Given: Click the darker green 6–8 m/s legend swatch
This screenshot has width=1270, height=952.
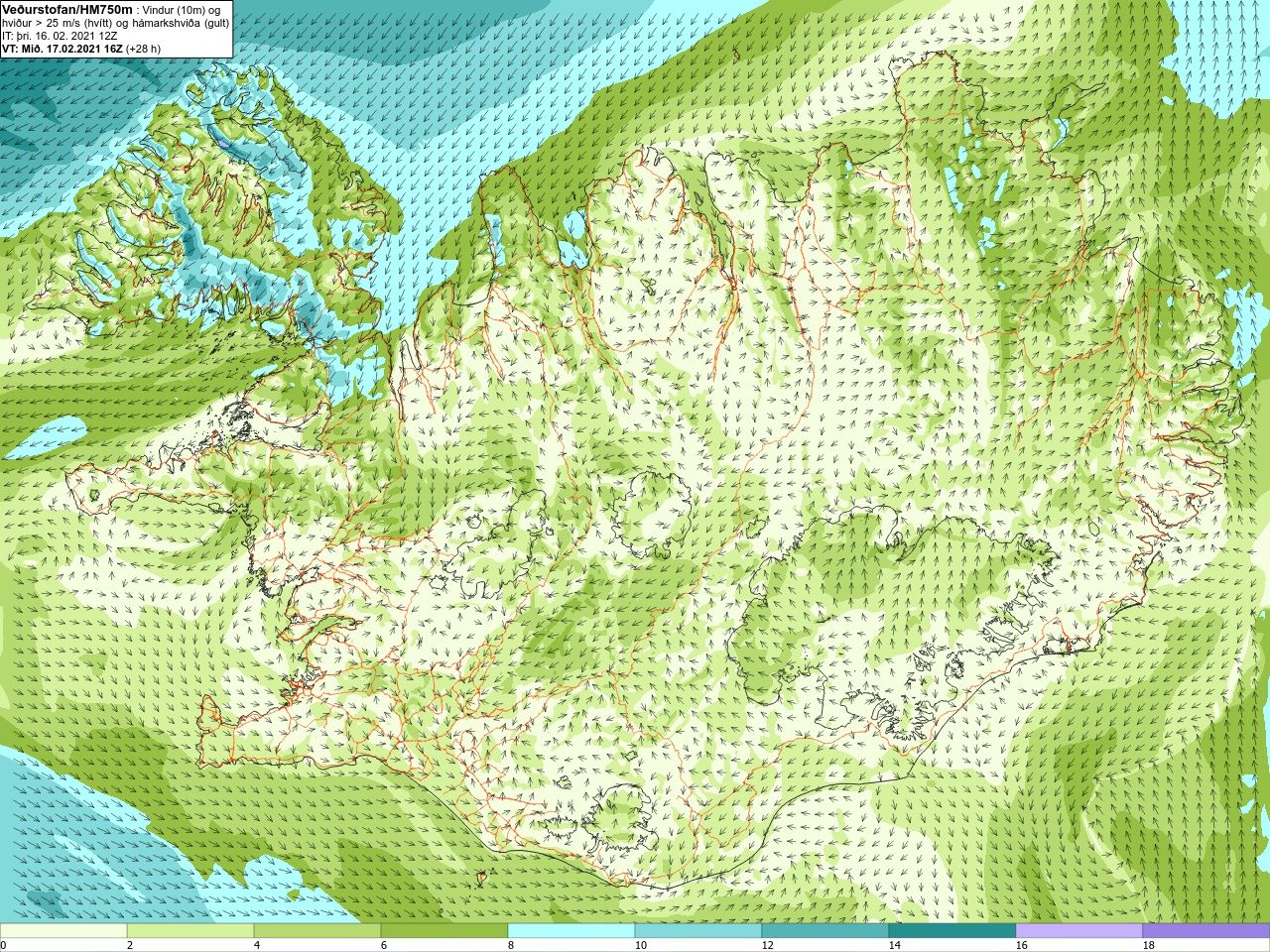Looking at the screenshot, I should 444,931.
